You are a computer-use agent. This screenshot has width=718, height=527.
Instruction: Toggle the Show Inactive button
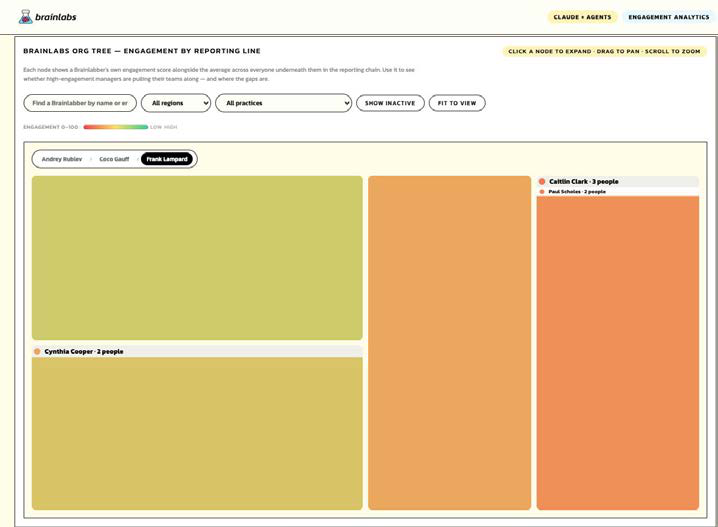(x=390, y=103)
